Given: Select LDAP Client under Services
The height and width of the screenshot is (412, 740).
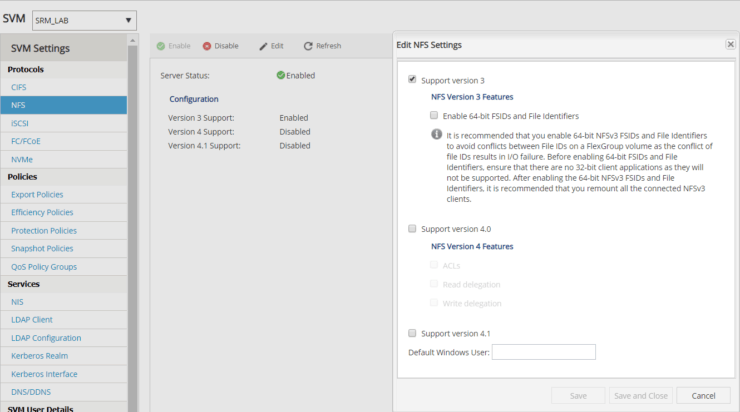Looking at the screenshot, I should coord(32,319).
